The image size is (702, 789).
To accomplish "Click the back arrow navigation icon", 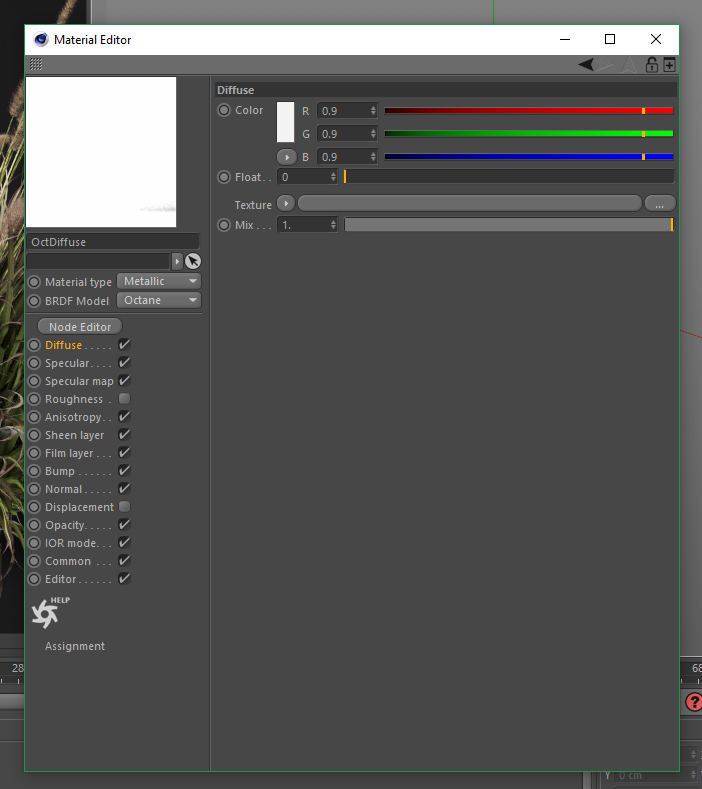I will pos(586,64).
